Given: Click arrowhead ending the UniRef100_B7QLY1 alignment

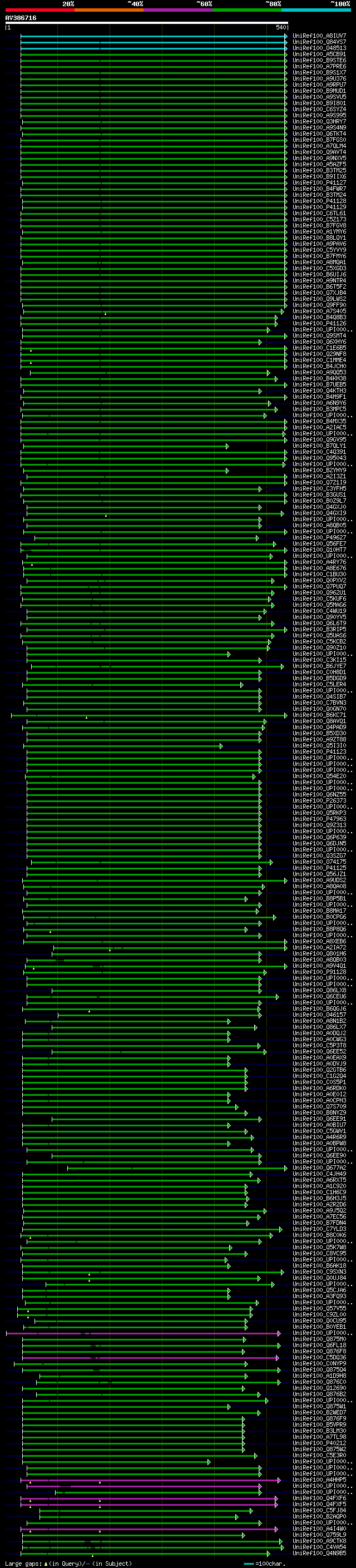Looking at the screenshot, I should point(228,446).
